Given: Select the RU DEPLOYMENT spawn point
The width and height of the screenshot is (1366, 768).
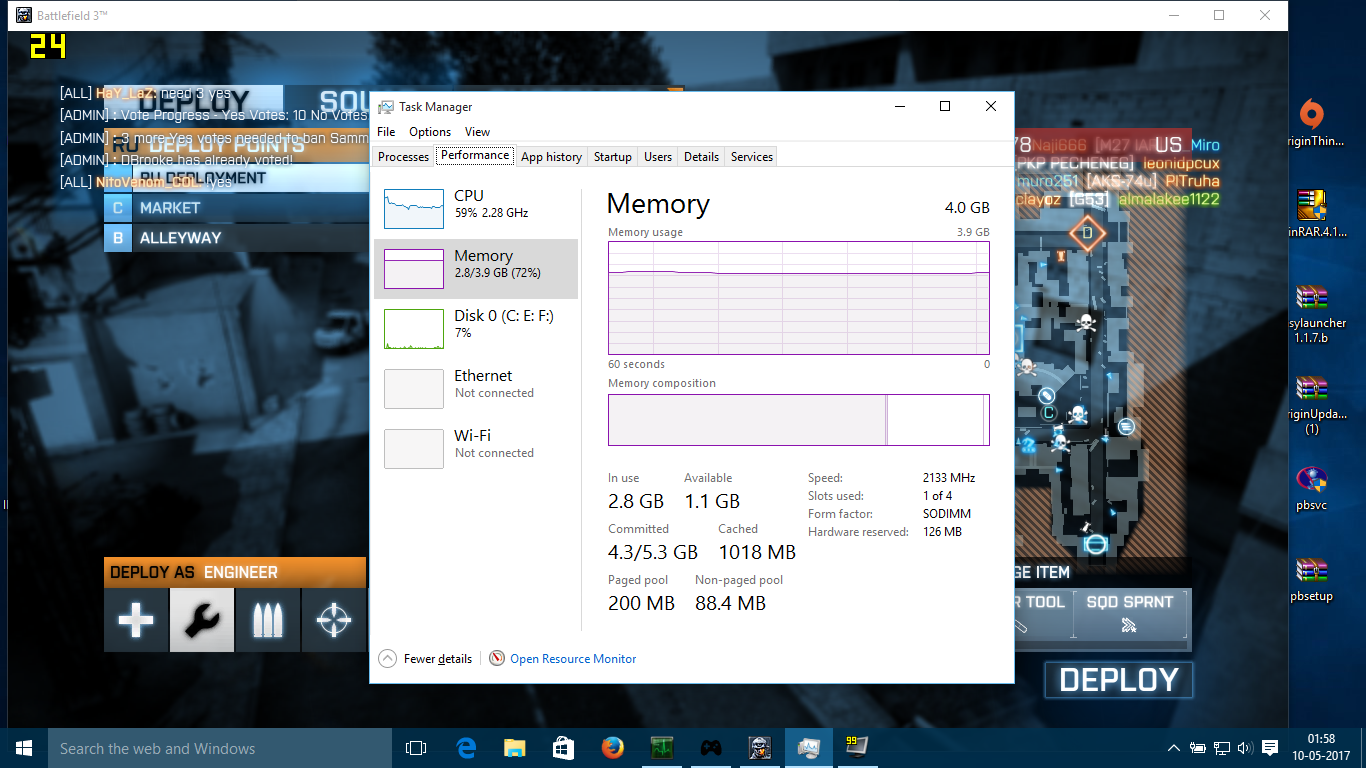Looking at the screenshot, I should [x=236, y=178].
